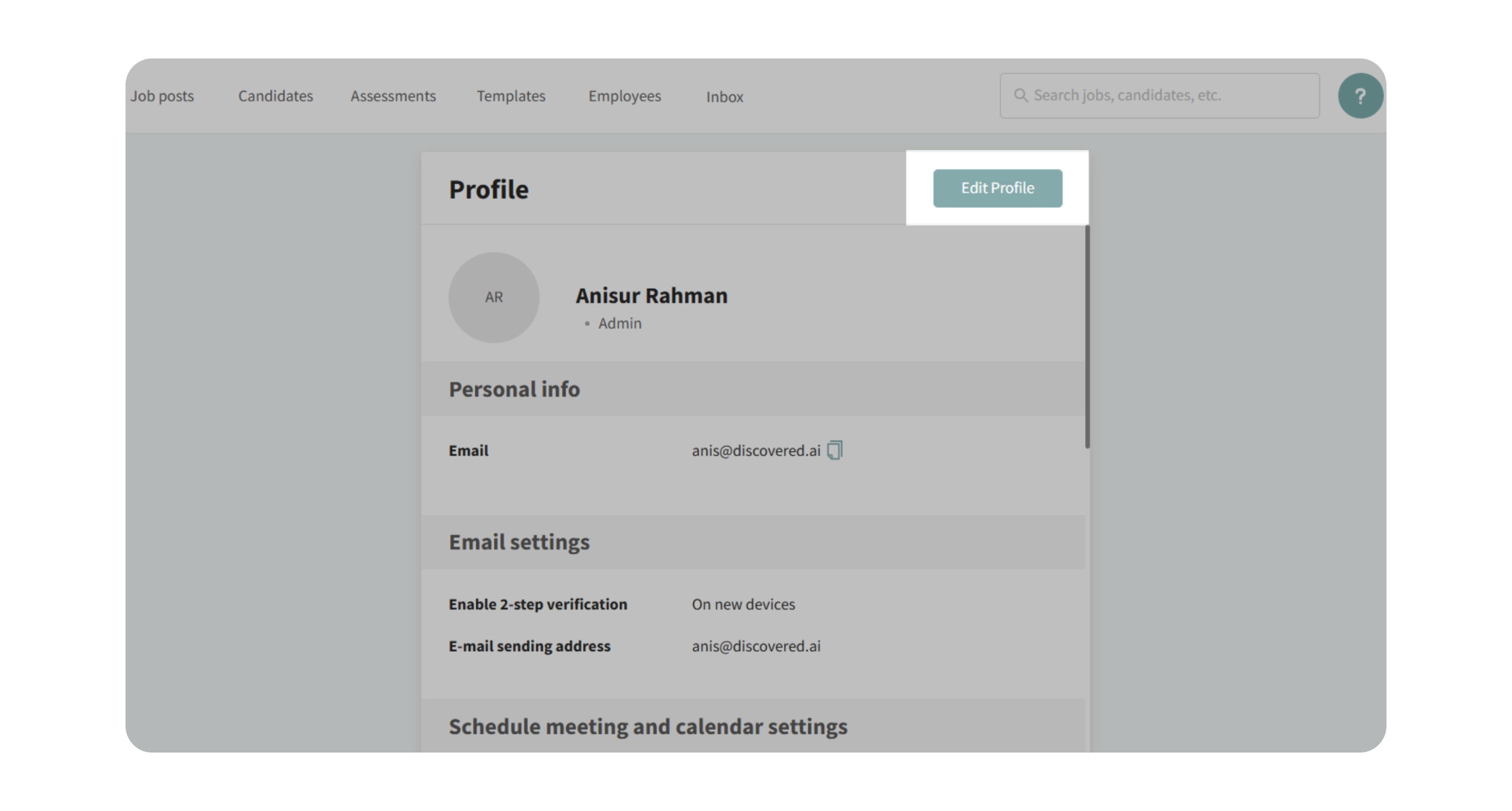The height and width of the screenshot is (811, 1512).
Task: Open the Templates tab
Action: [511, 96]
